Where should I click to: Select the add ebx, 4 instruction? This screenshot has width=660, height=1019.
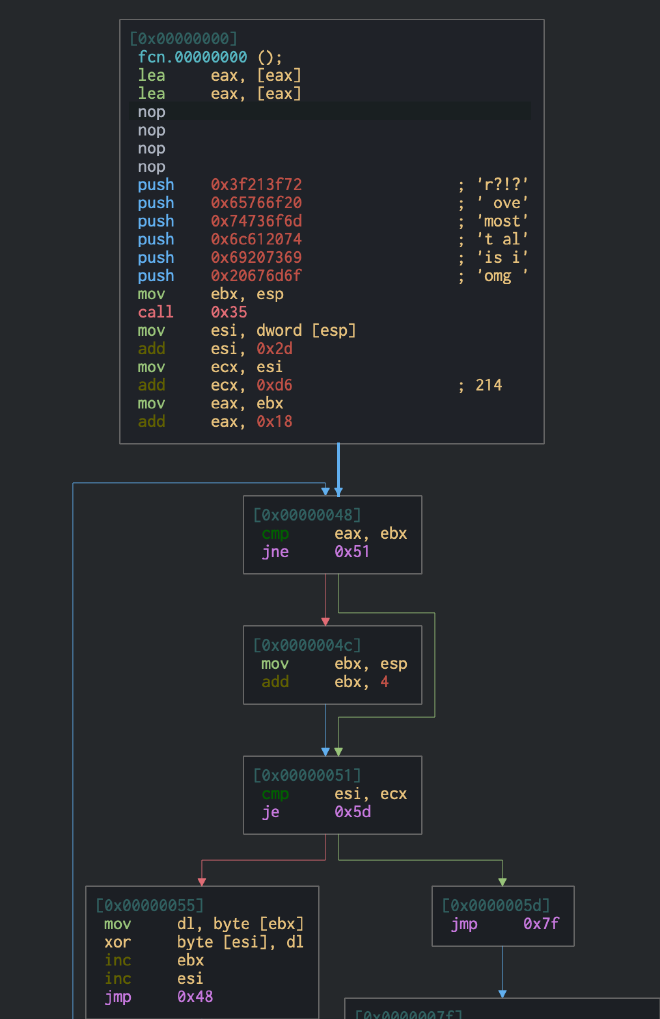(x=324, y=681)
